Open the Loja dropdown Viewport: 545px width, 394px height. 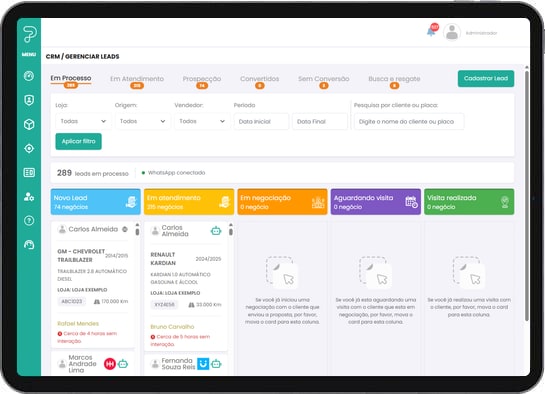point(83,121)
